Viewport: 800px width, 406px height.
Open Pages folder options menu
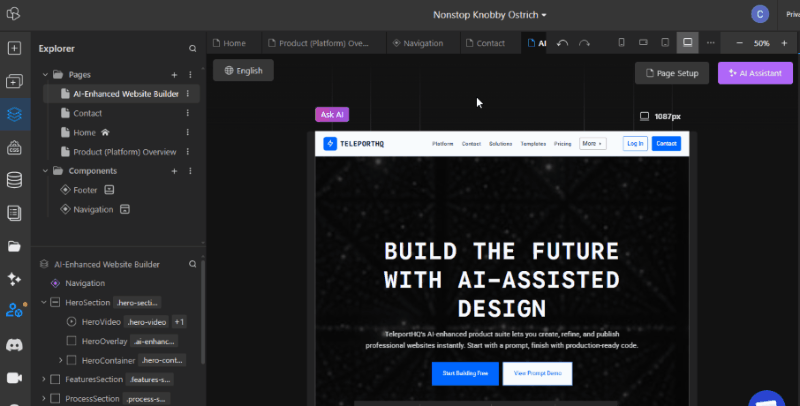[190, 75]
